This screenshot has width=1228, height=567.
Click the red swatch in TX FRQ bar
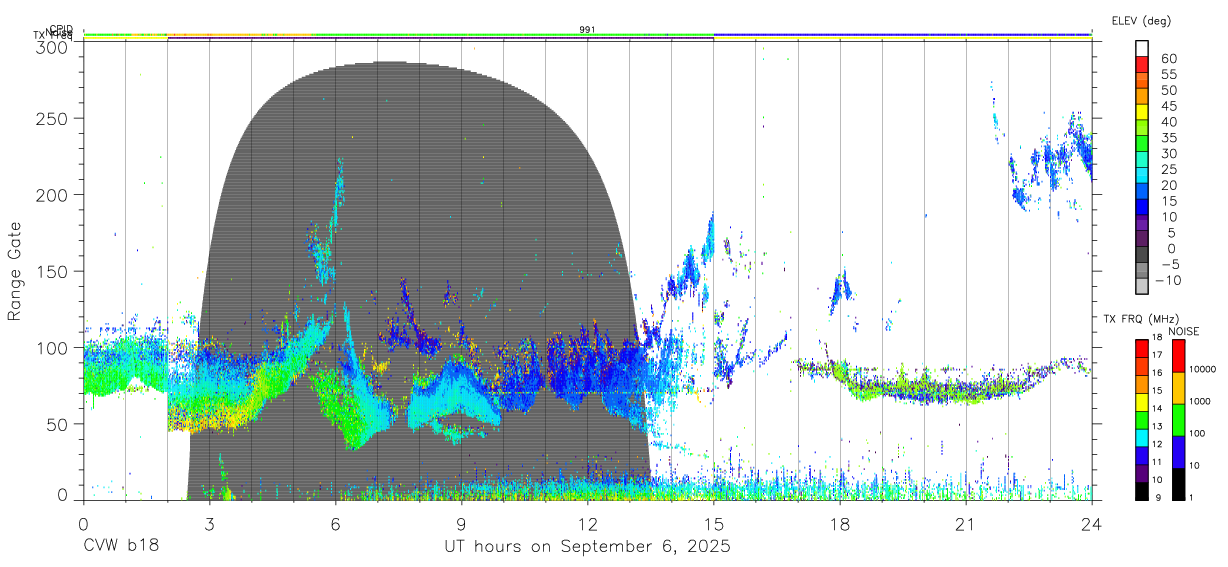[1141, 347]
